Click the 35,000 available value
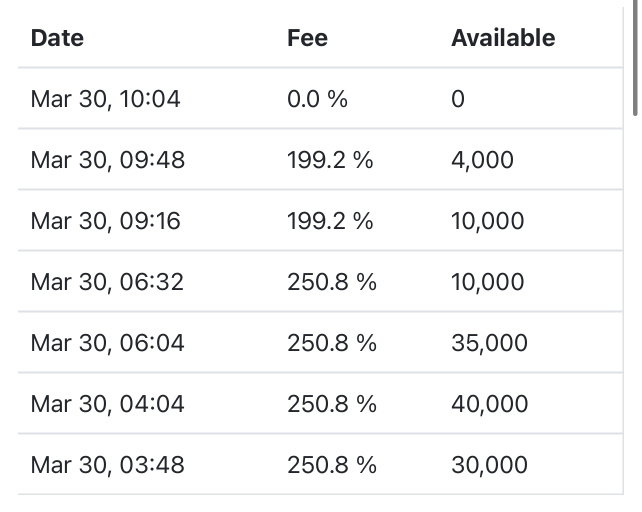The image size is (642, 512). [x=489, y=343]
